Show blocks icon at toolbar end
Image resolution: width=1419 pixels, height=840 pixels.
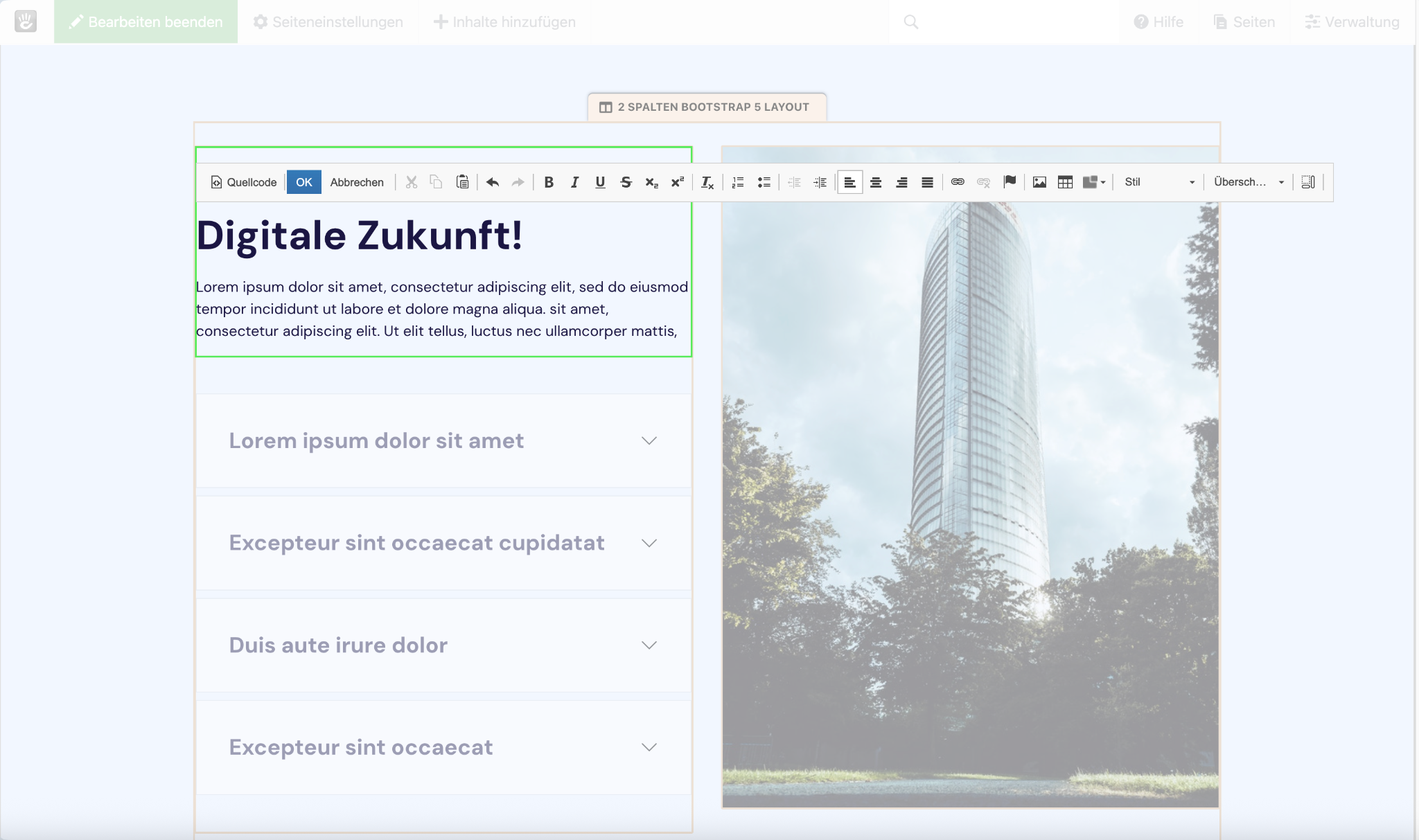pyautogui.click(x=1308, y=182)
